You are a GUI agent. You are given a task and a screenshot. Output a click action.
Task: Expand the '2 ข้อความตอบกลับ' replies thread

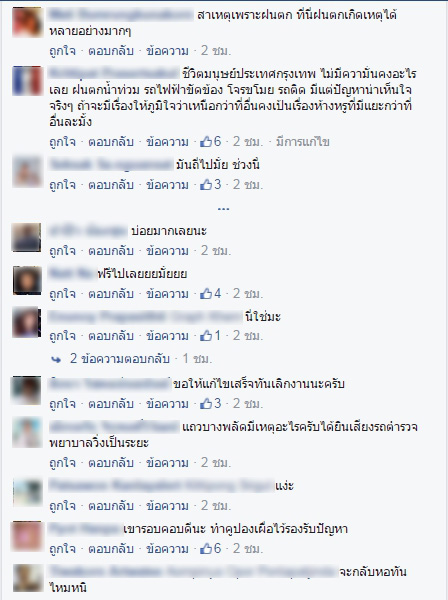pyautogui.click(x=120, y=359)
